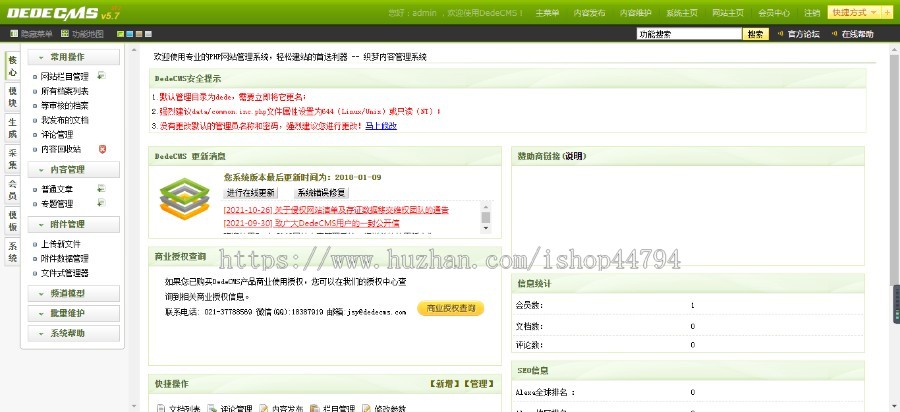Expand the 系统帮助 menu section
Viewport: 900px width, 412px height.
tap(73, 333)
